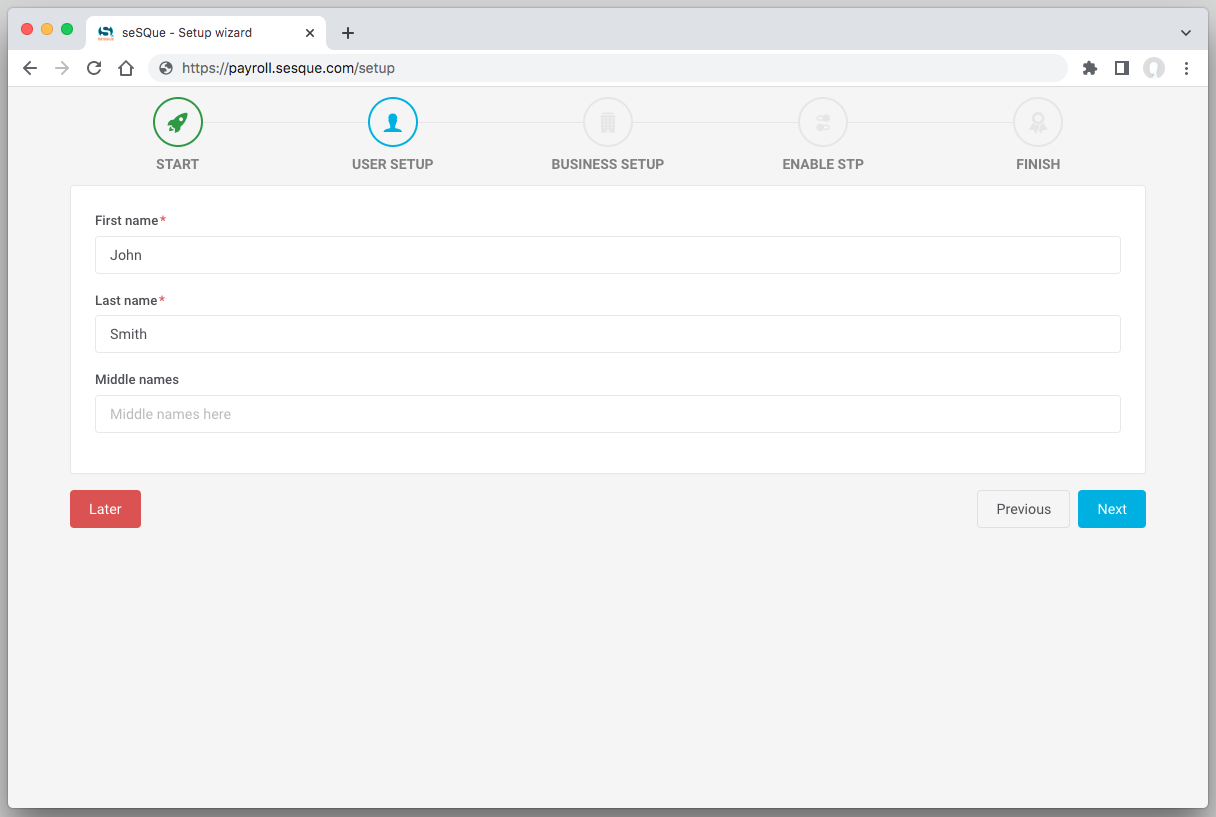Click the yellow macOS minimize button
The image size is (1216, 817).
pyautogui.click(x=47, y=29)
